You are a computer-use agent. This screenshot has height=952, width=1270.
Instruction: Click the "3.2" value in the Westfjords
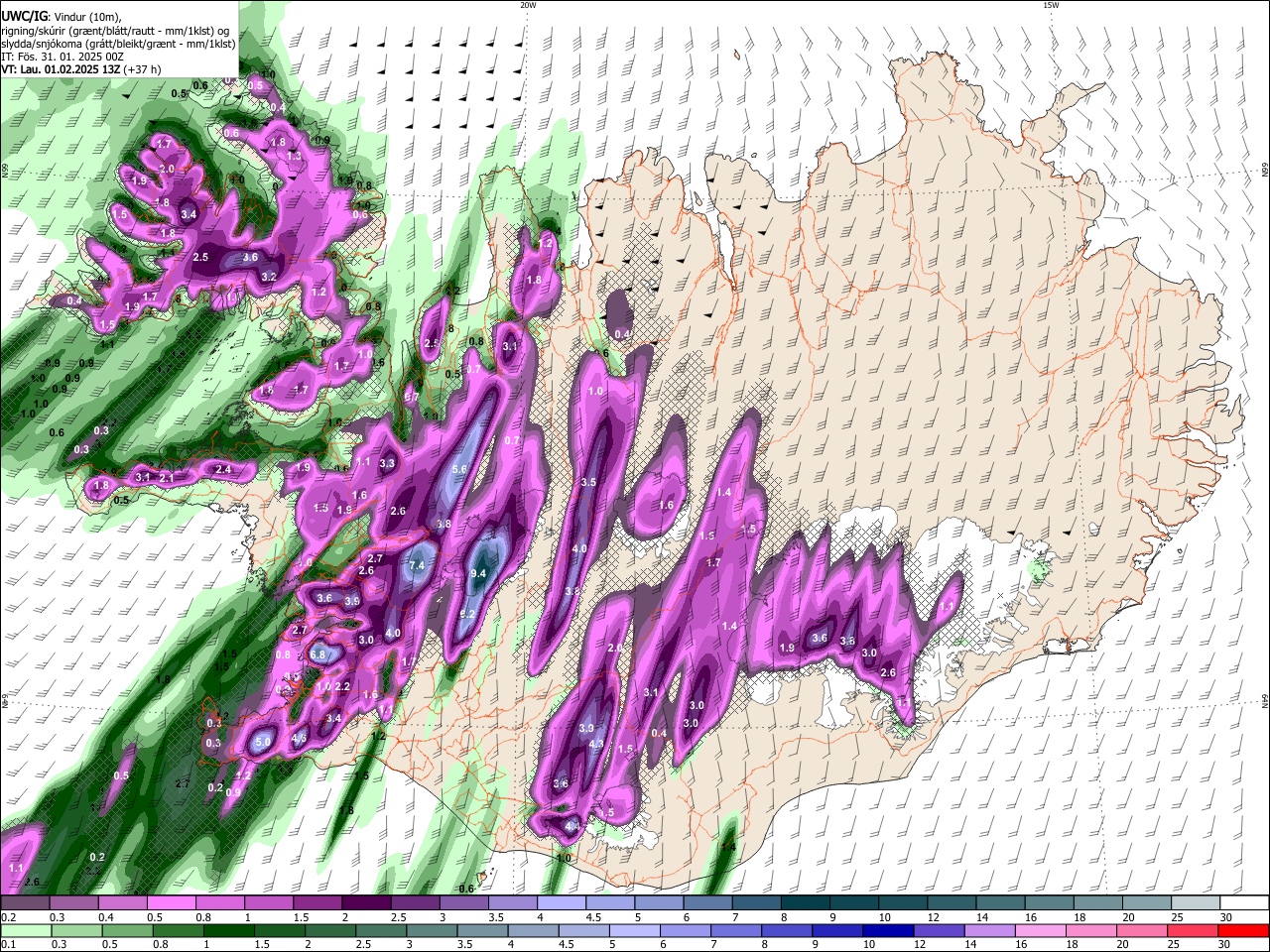click(268, 277)
